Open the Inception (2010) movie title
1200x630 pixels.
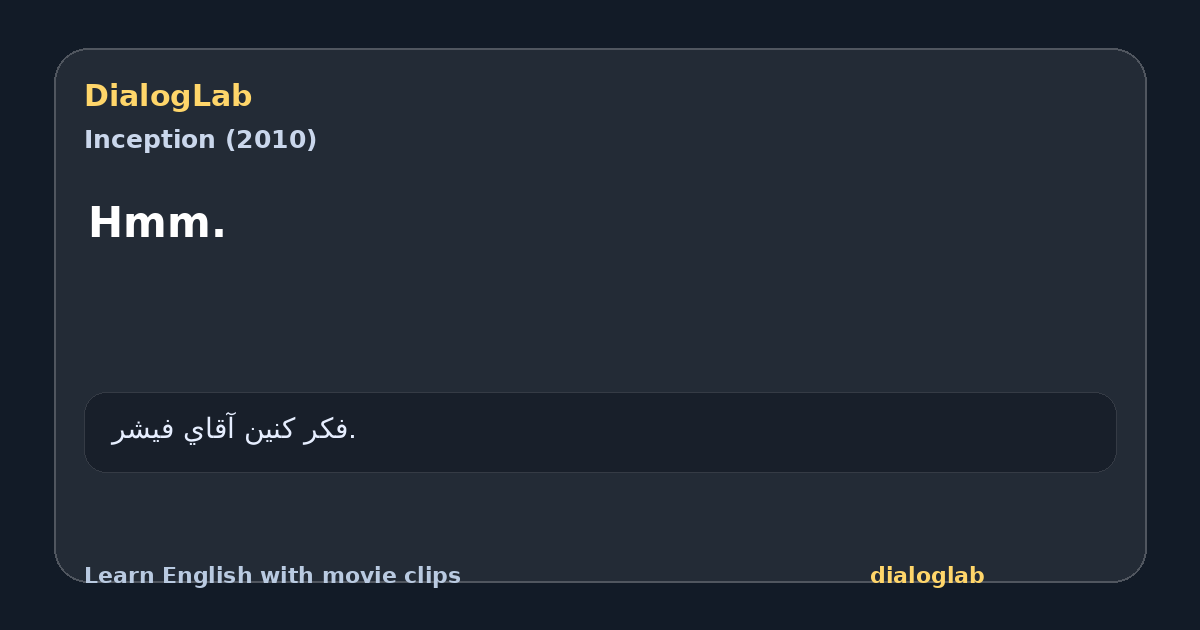(200, 140)
